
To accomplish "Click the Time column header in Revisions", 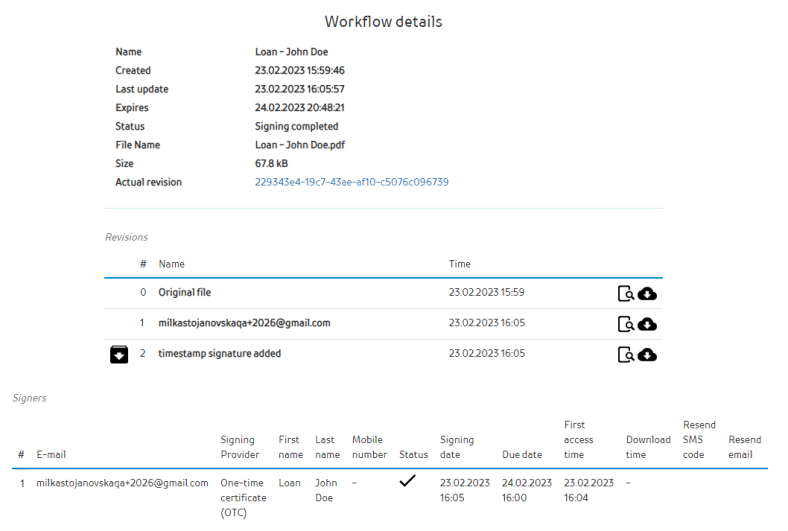I will 460,264.
